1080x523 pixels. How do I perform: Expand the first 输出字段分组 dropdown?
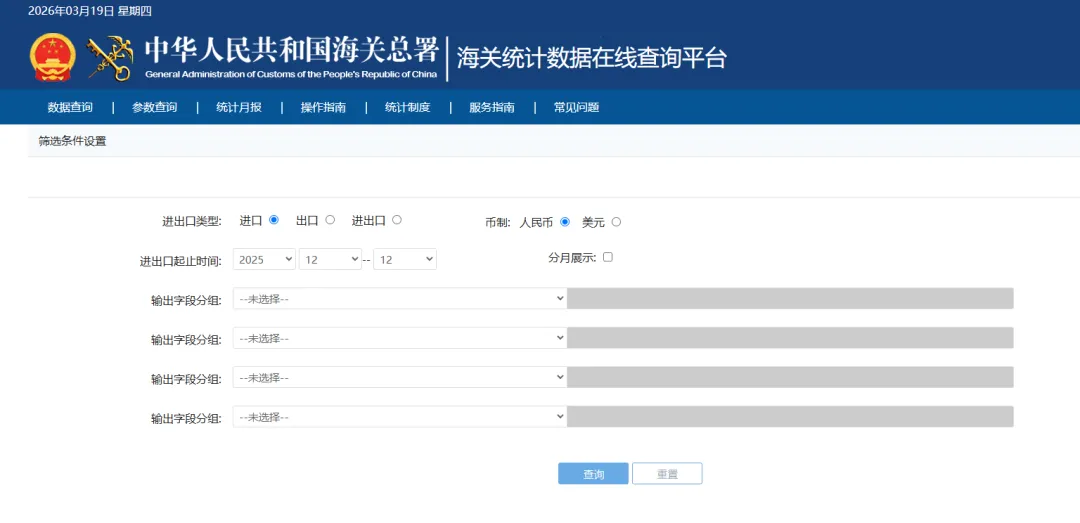(x=400, y=299)
